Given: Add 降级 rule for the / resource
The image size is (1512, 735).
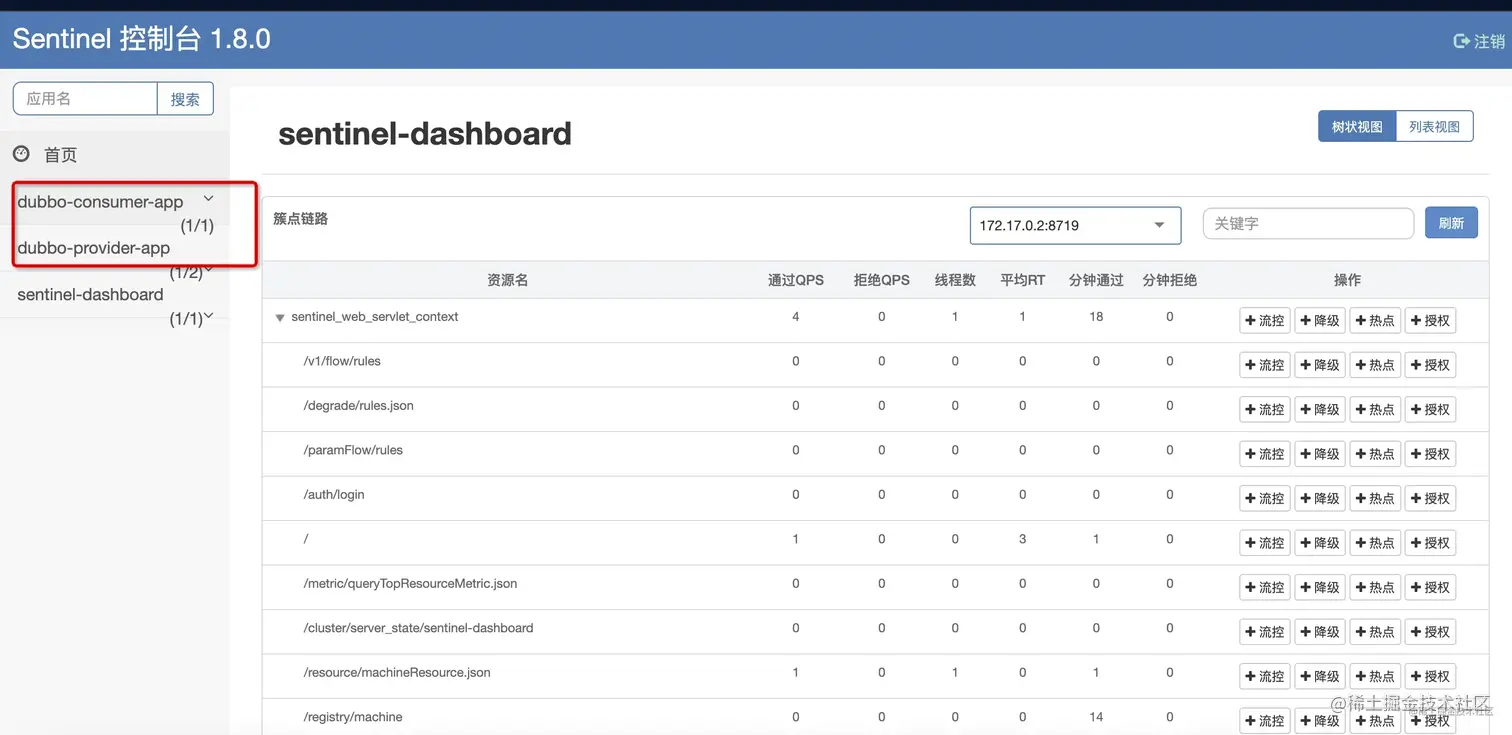Looking at the screenshot, I should click(1320, 543).
